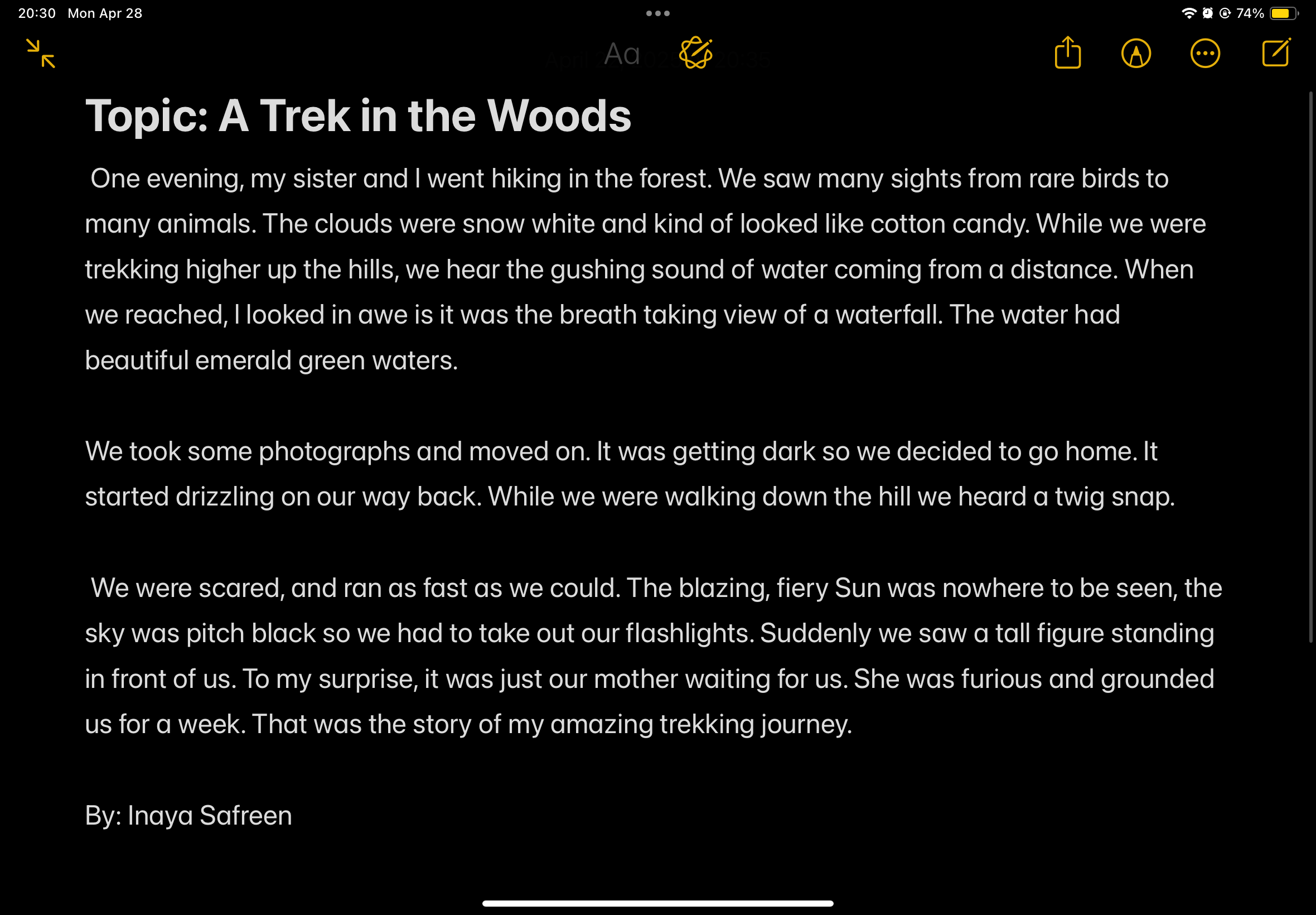
Task: Tap the Share icon
Action: [x=1067, y=53]
